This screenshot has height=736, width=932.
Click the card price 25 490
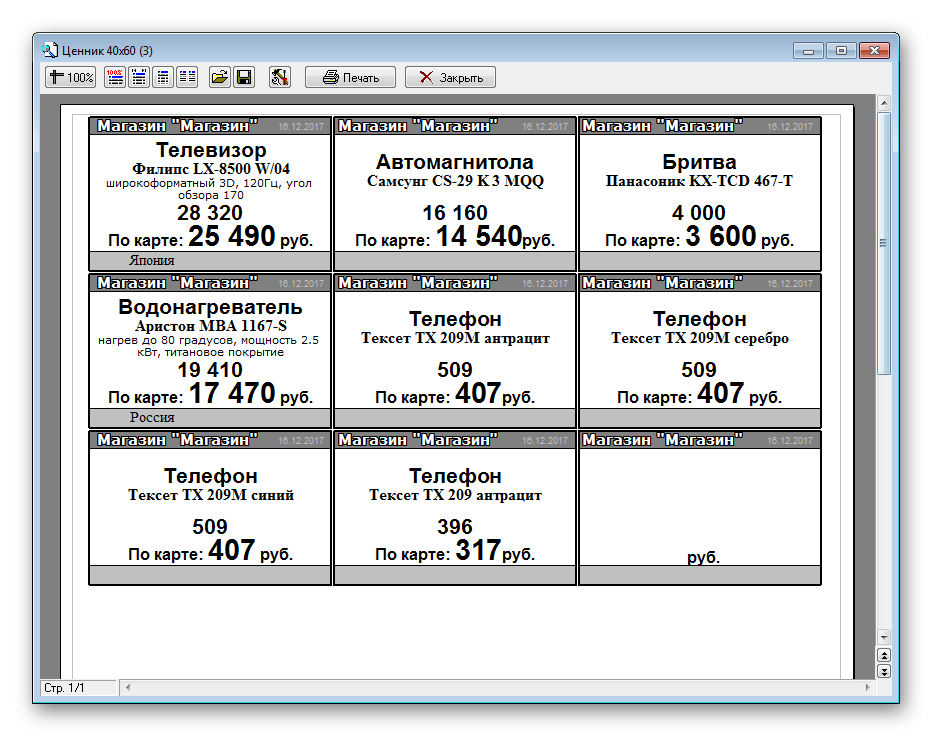[x=232, y=236]
